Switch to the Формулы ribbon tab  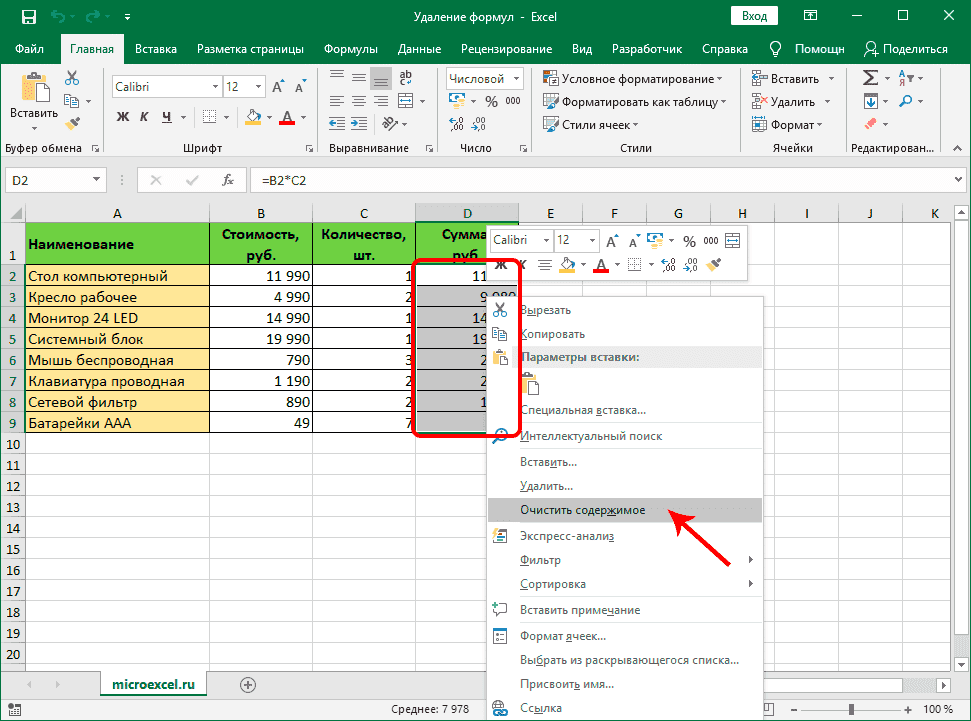tap(351, 49)
